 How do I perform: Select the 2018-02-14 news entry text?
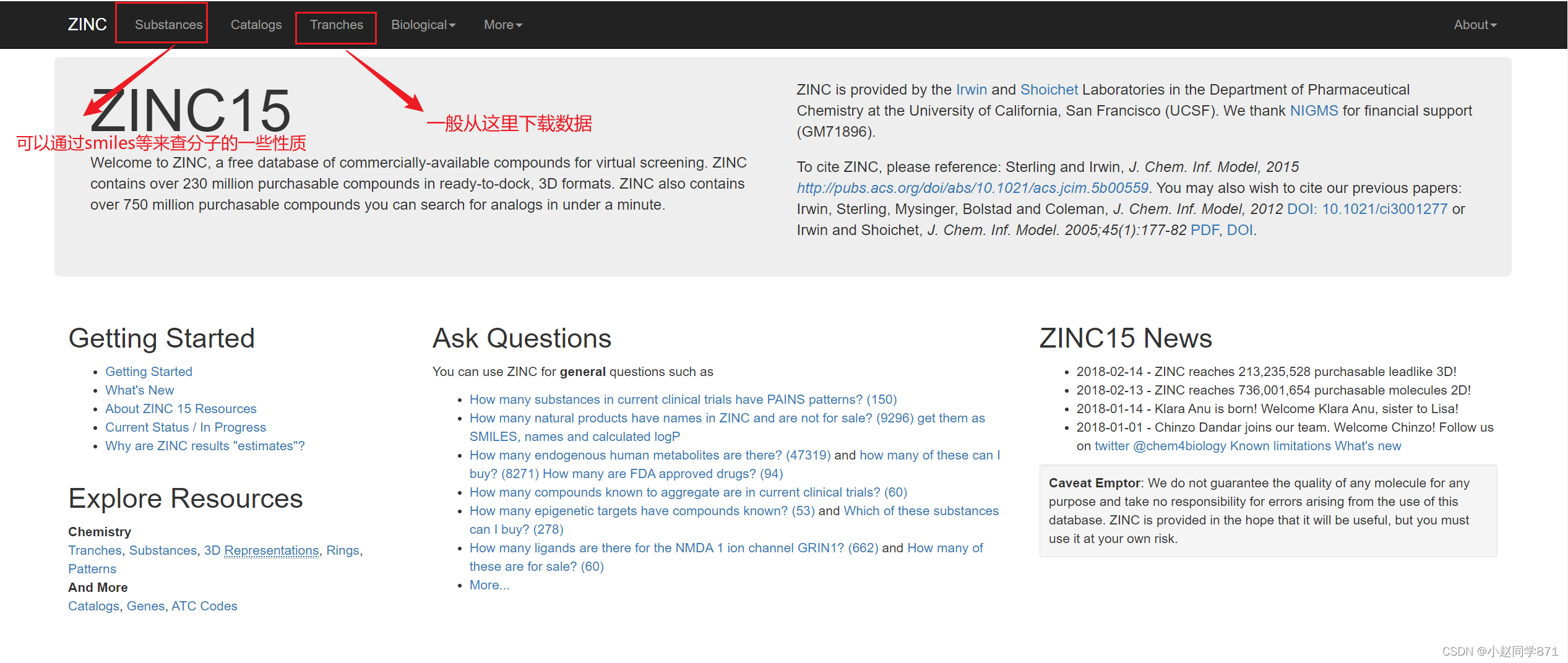(x=1266, y=372)
